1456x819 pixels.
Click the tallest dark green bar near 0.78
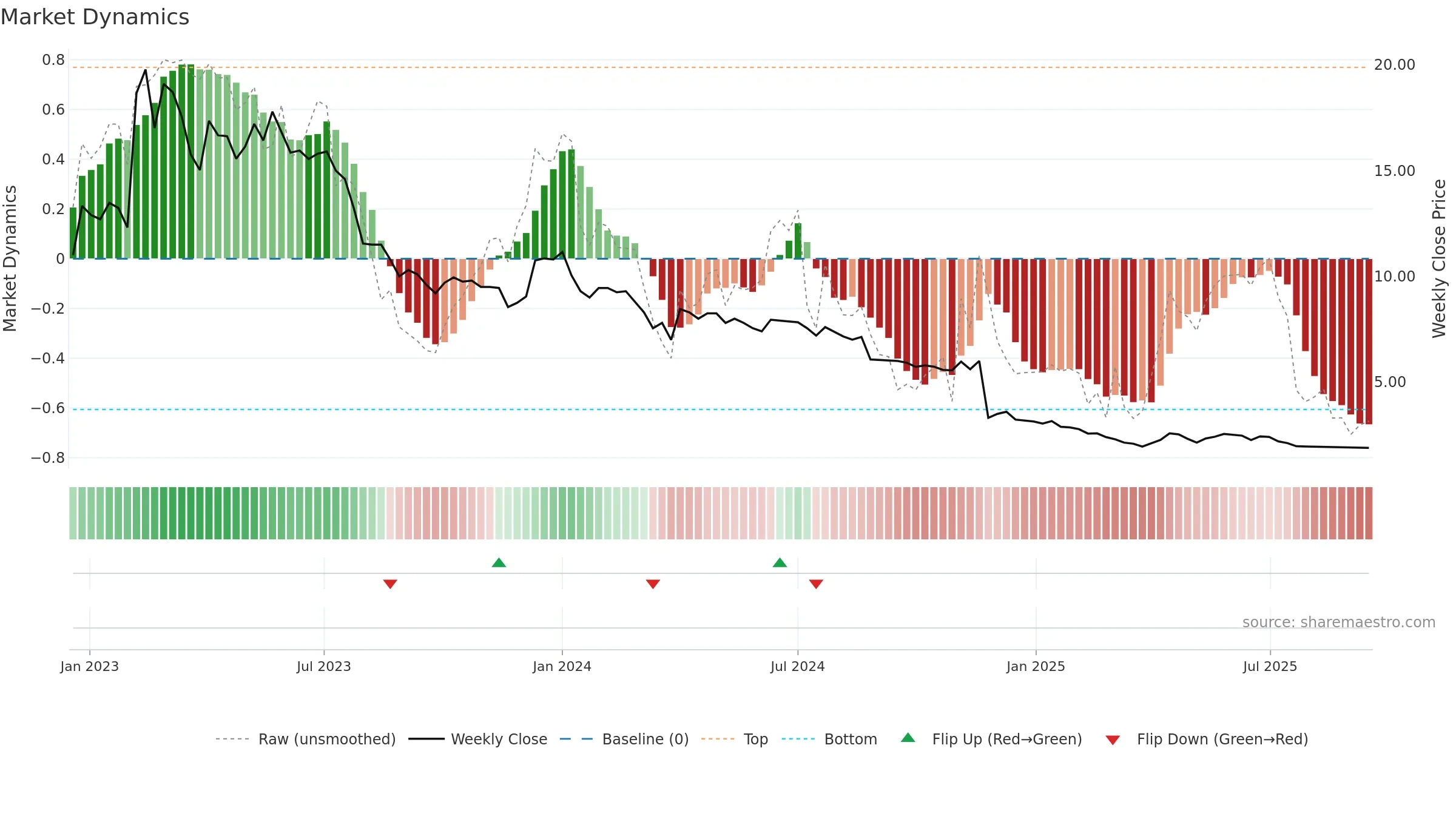pyautogui.click(x=190, y=161)
